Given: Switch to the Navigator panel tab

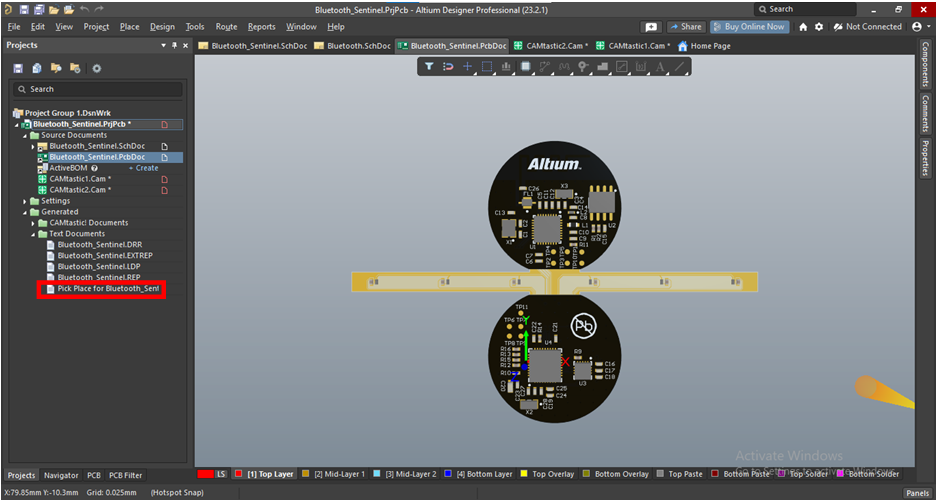Looking at the screenshot, I should pyautogui.click(x=61, y=475).
